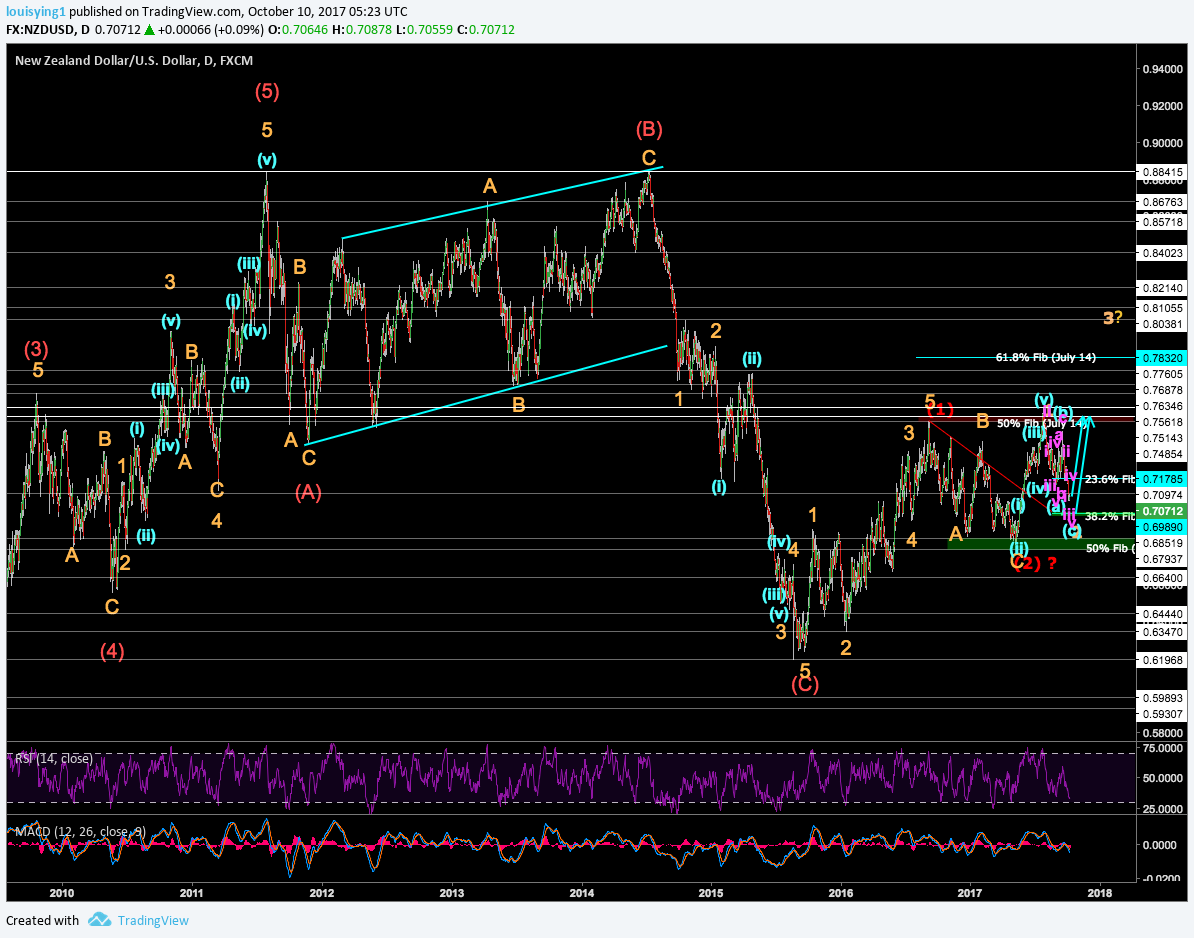Select the FX:NZDUSD symbol text in header
This screenshot has height=938, width=1194.
40,30
